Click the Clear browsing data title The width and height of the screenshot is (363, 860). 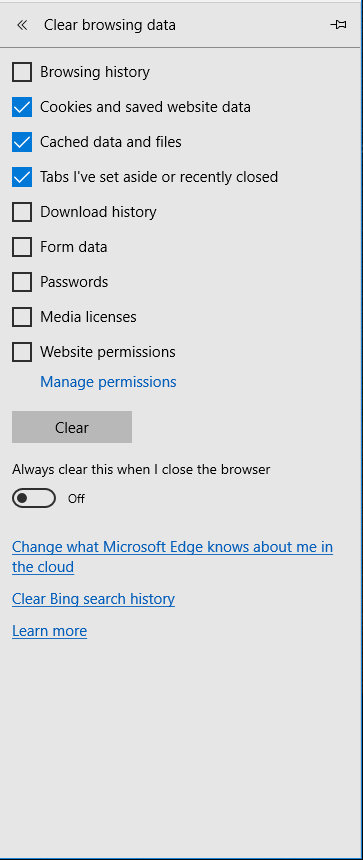110,25
